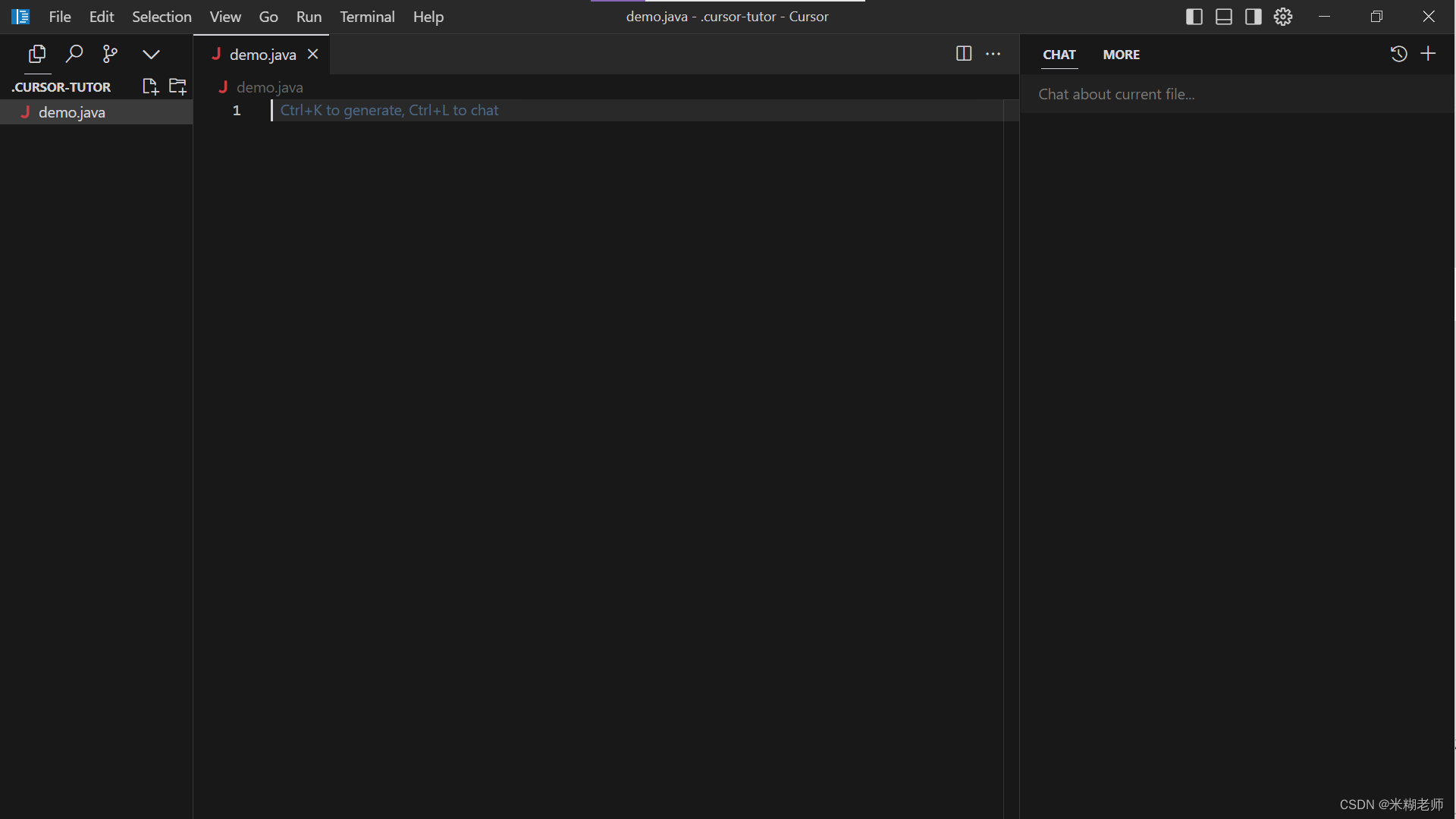Click the Explorer sidebar icon
1456x819 pixels.
pyautogui.click(x=36, y=54)
